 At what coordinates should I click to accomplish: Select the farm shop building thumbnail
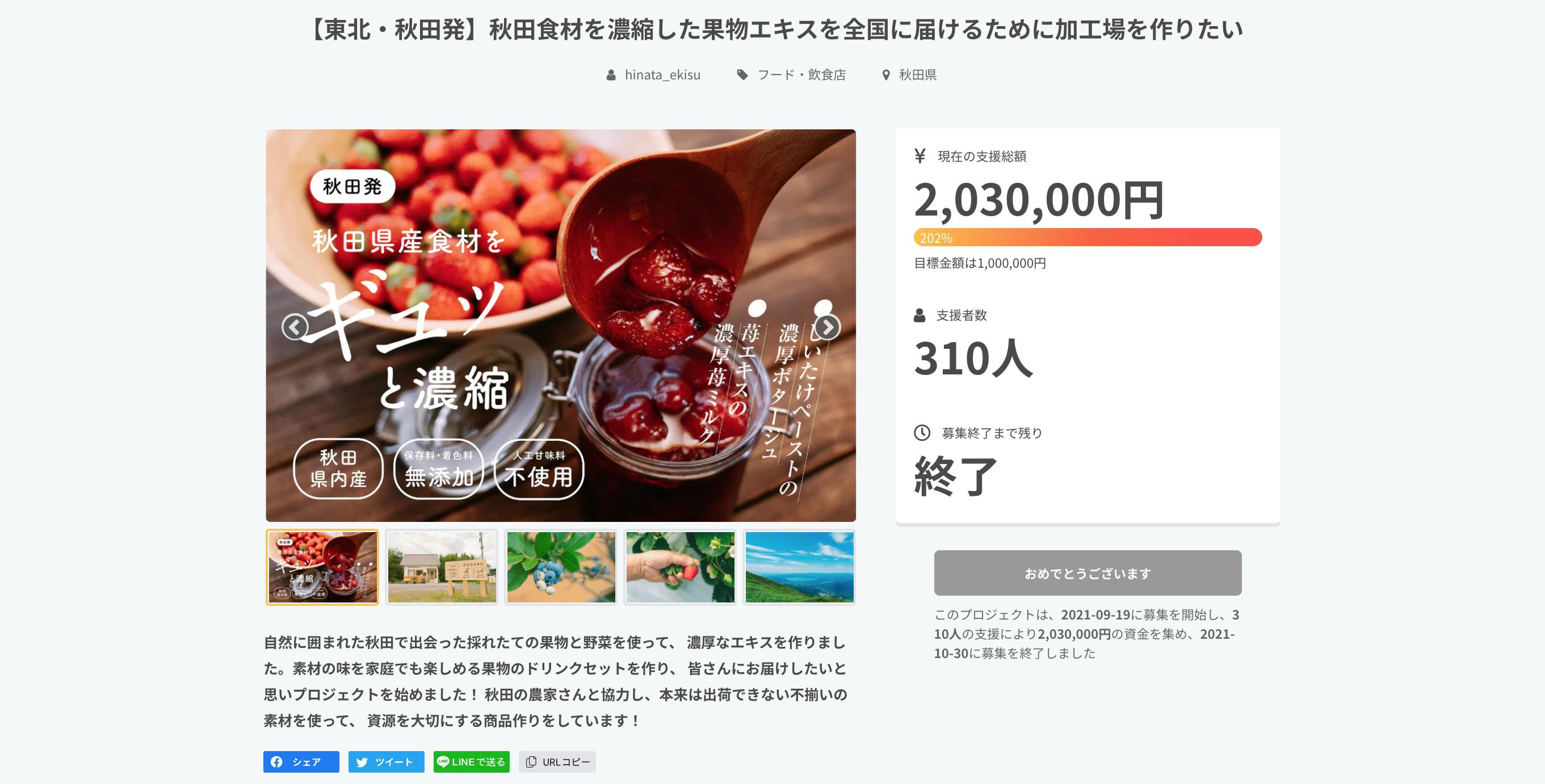[x=442, y=567]
